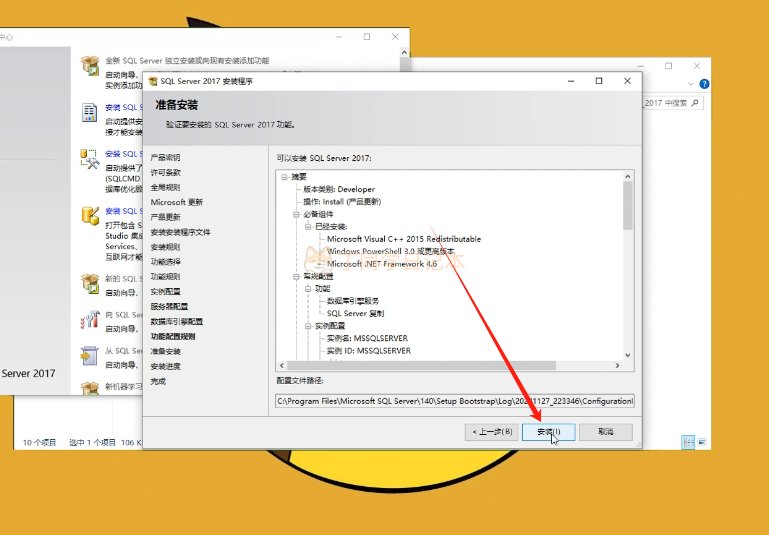Click Explorer status text '10 个项目'
Image resolution: width=769 pixels, height=535 pixels.
click(x=39, y=442)
